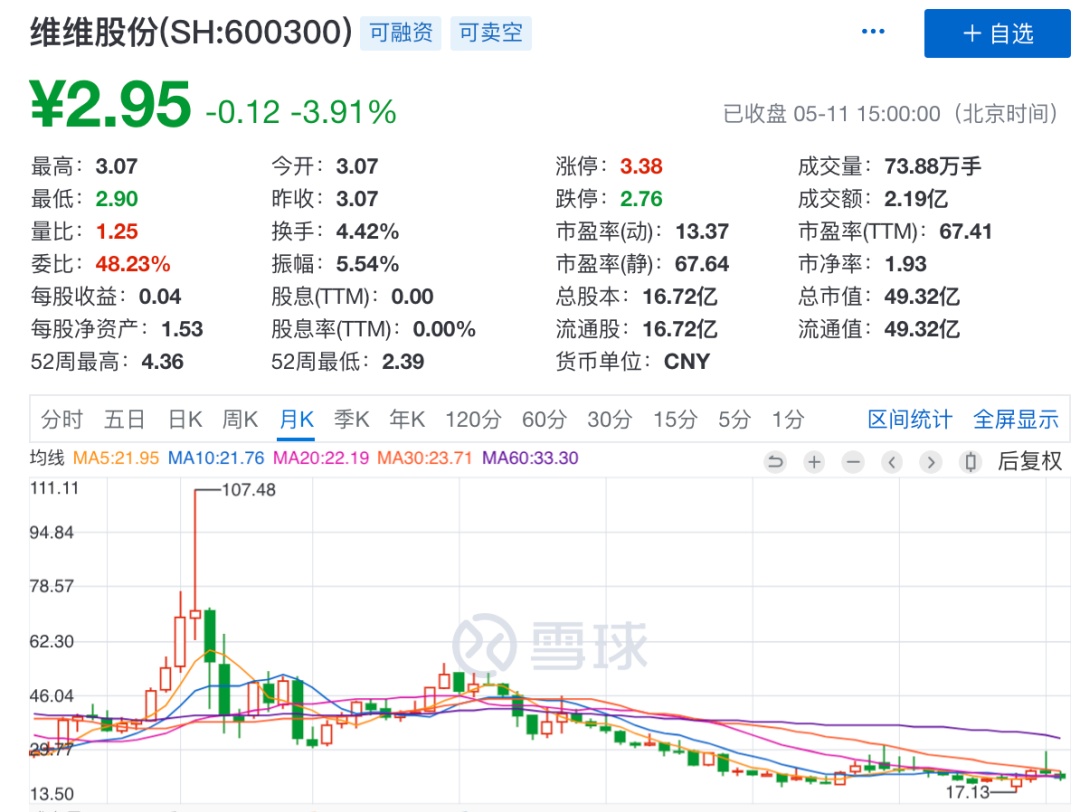Click the Xueqiu watermark logo in the chart

[551, 645]
